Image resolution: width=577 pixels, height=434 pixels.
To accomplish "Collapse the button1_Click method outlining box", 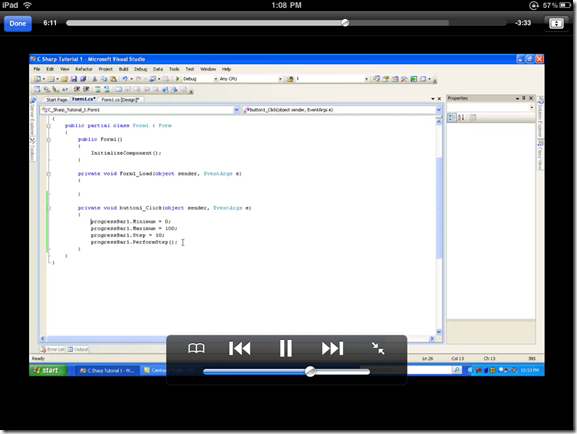I will 49,208.
